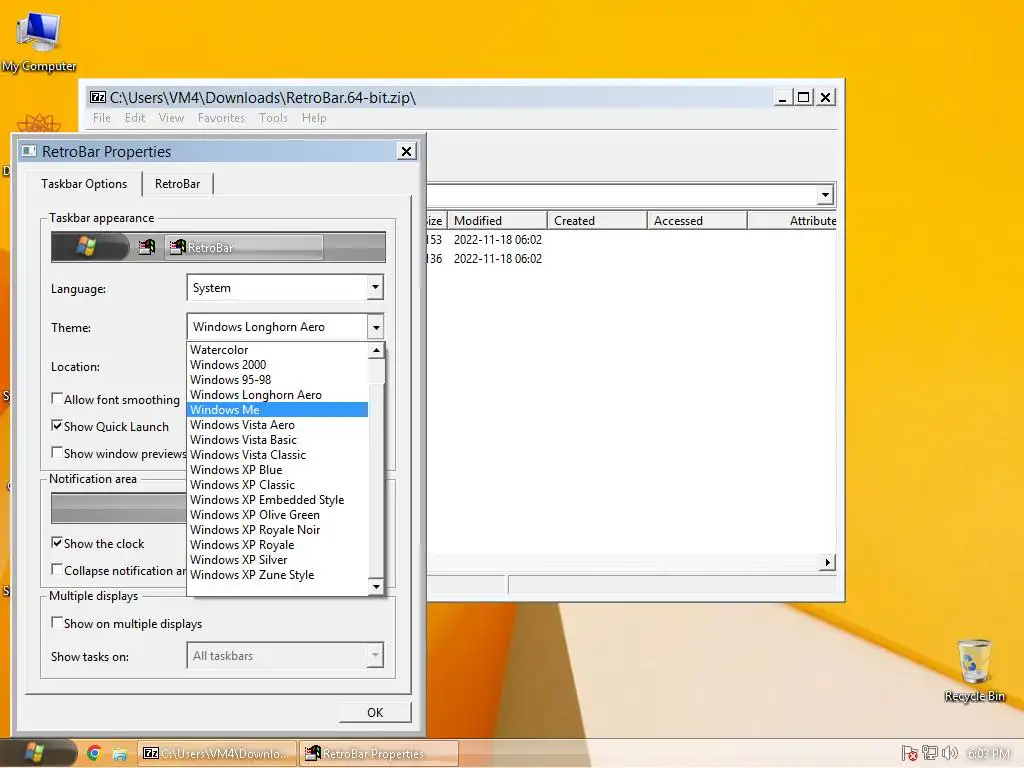Sort by the Created column header
The height and width of the screenshot is (768, 1024).
pos(597,221)
